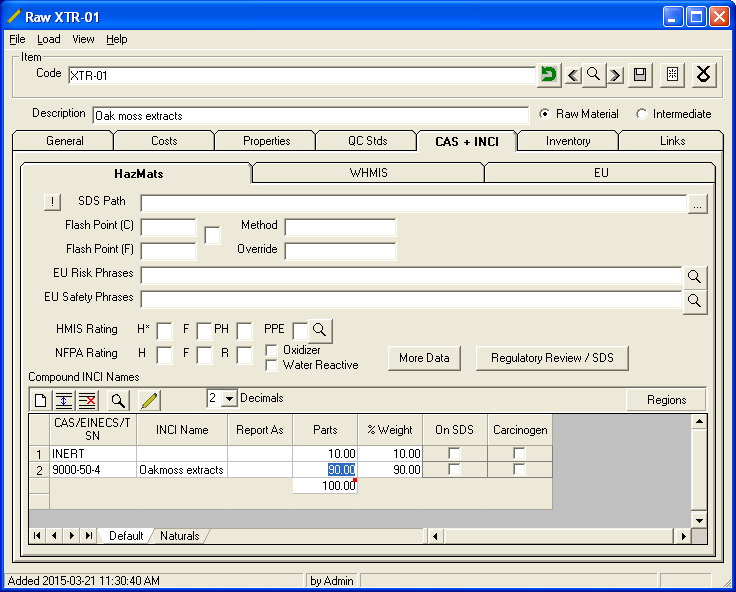Open the WHMIS sub-tab
The image size is (736, 592).
pyautogui.click(x=368, y=173)
